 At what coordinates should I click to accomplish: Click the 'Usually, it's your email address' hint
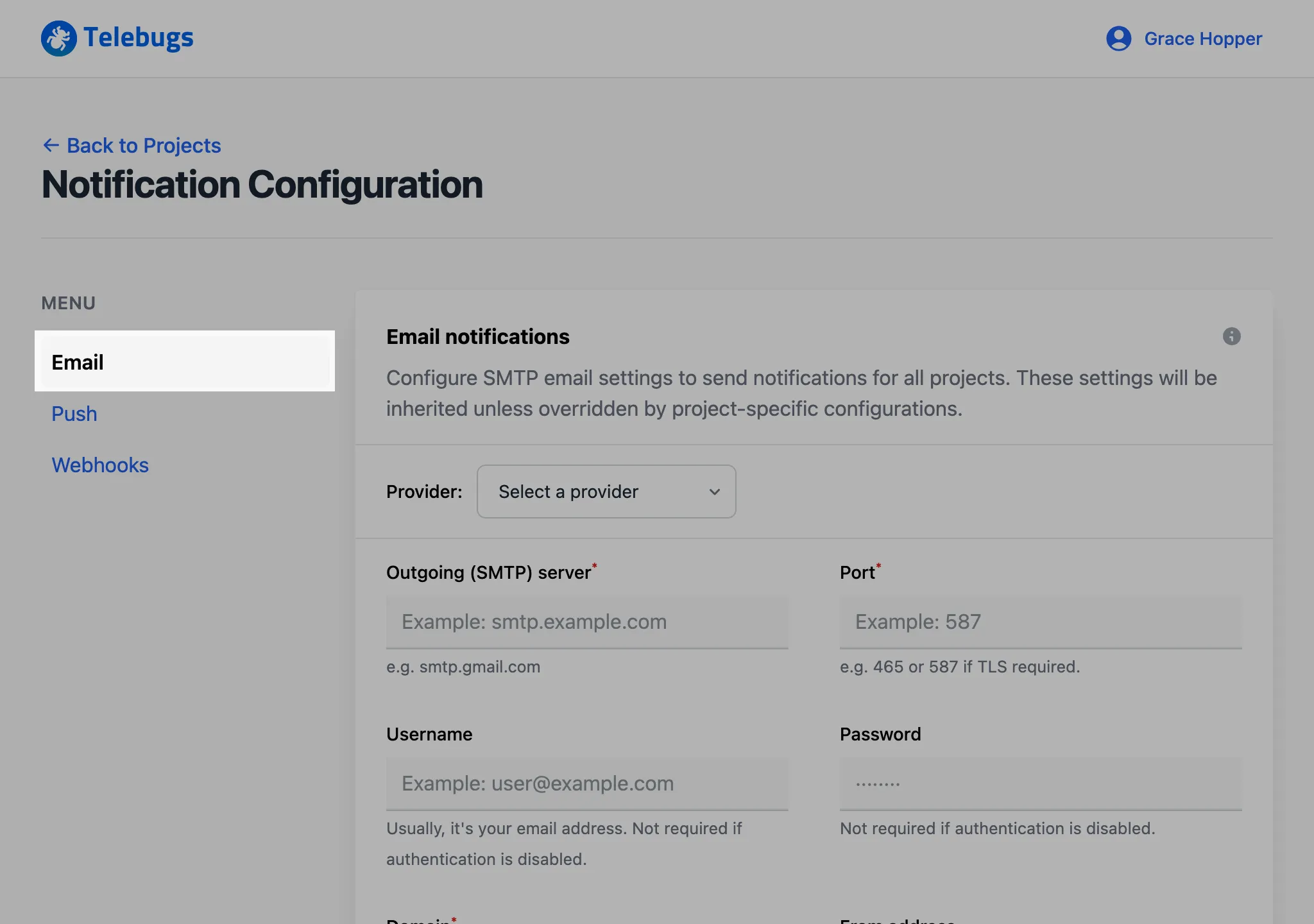coord(564,844)
